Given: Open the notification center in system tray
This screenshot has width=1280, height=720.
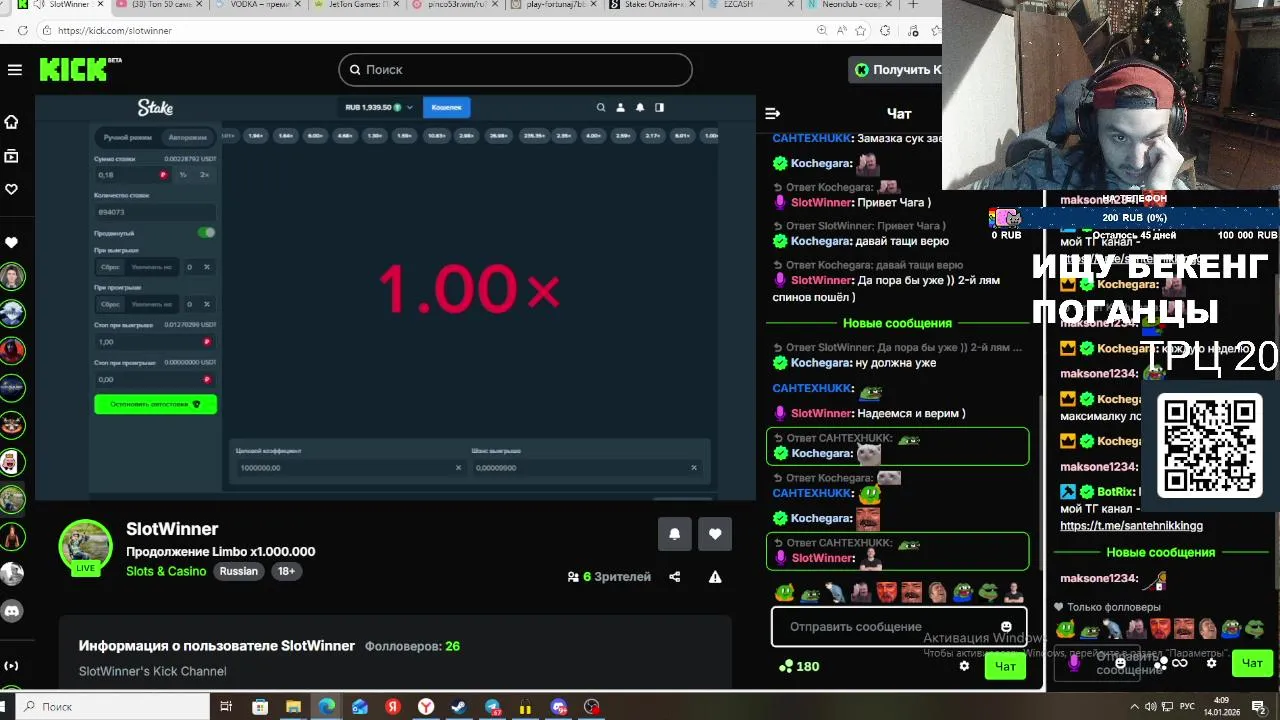Looking at the screenshot, I should pyautogui.click(x=1259, y=707).
